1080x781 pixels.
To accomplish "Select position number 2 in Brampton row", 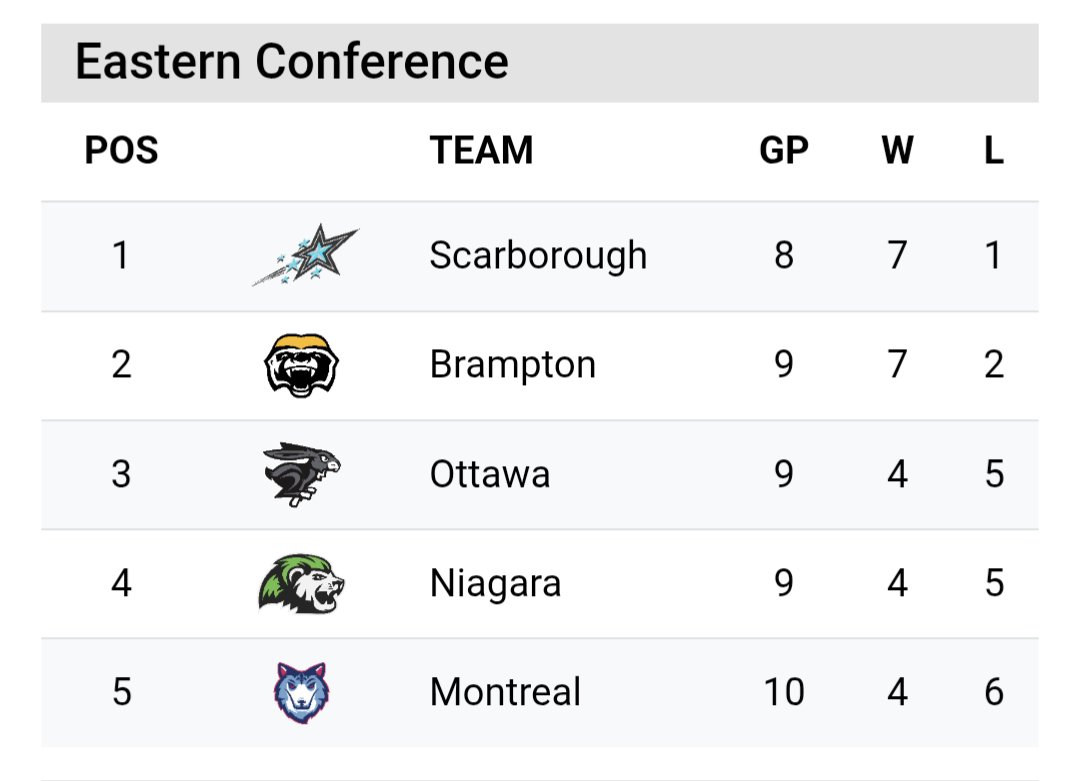I will coord(121,364).
